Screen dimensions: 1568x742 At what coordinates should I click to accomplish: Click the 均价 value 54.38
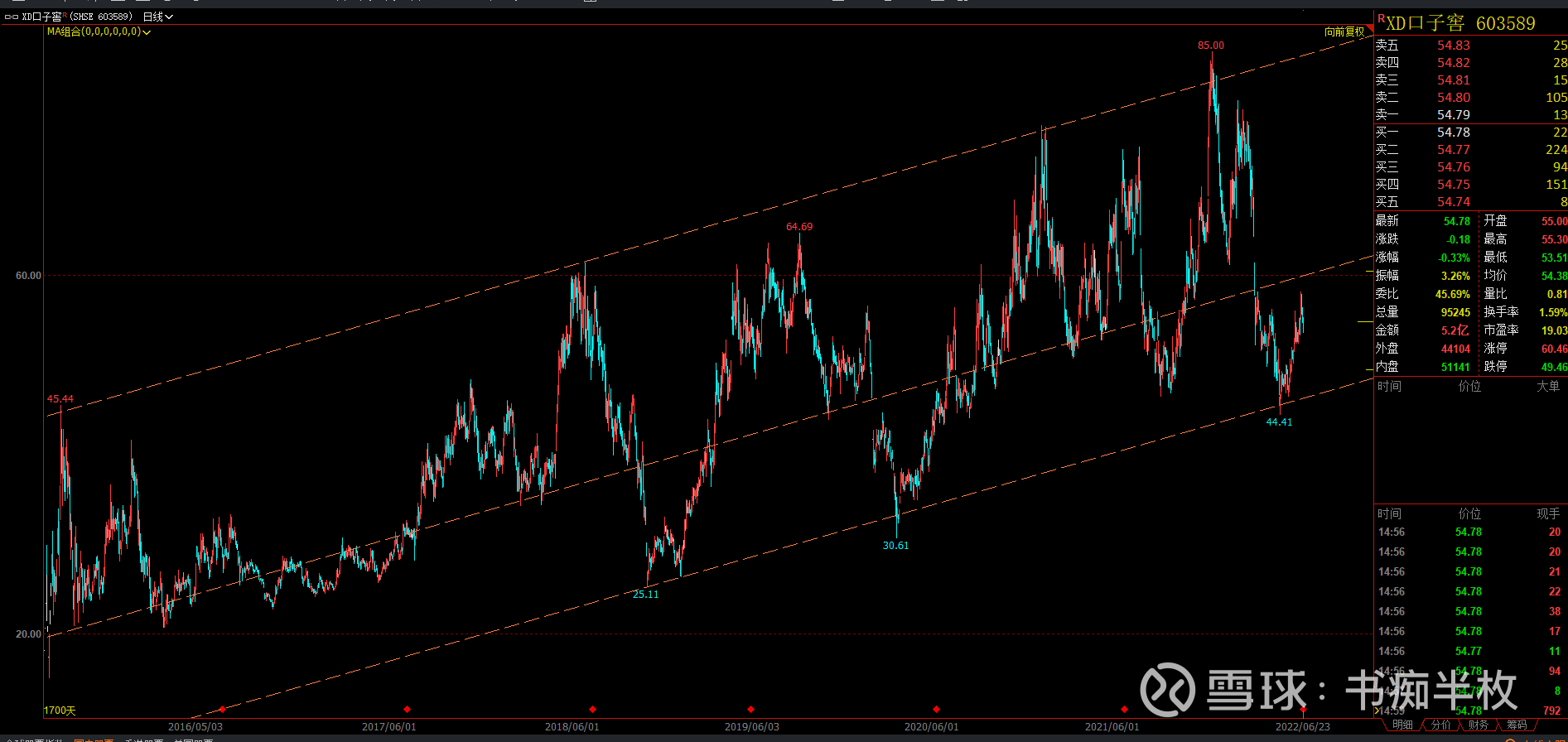click(x=1554, y=276)
